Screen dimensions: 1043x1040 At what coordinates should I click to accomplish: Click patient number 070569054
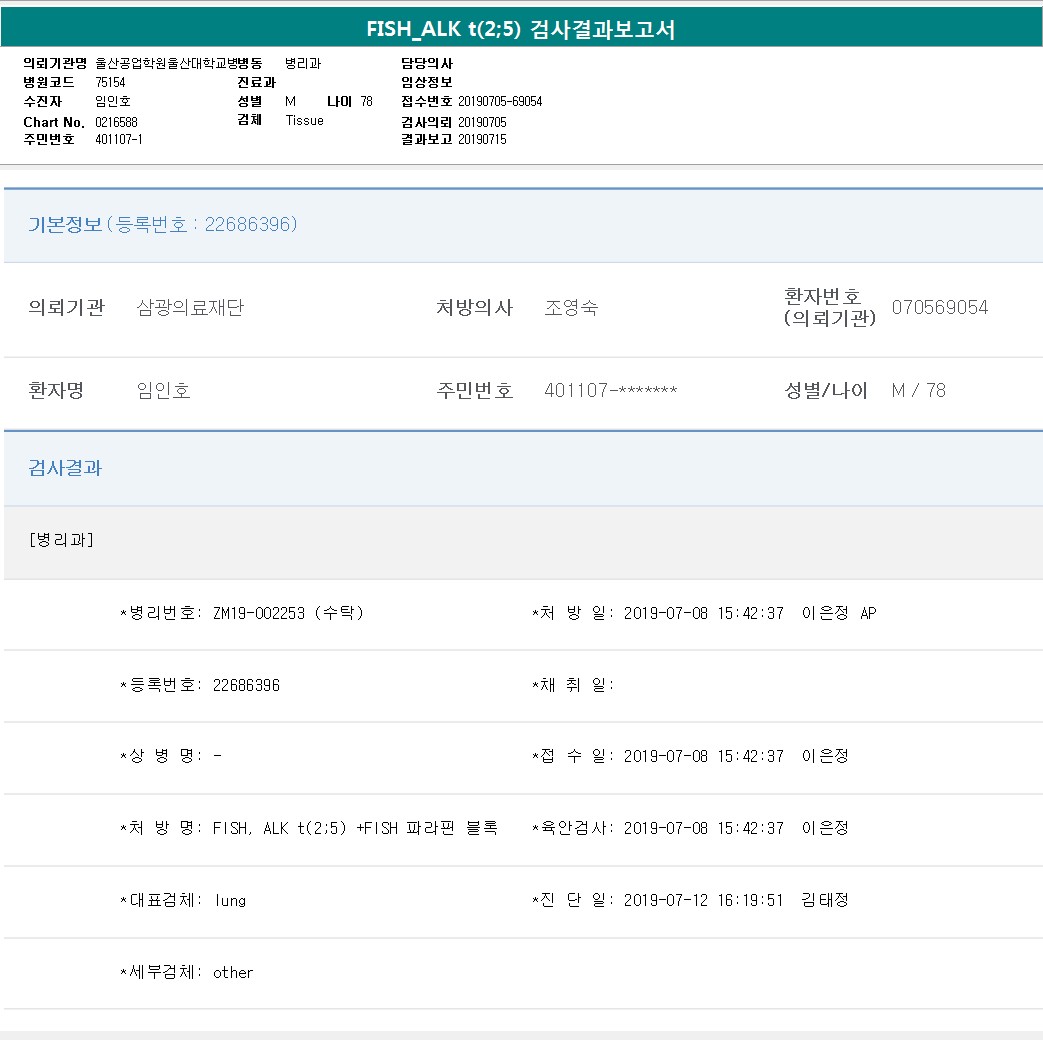point(939,308)
